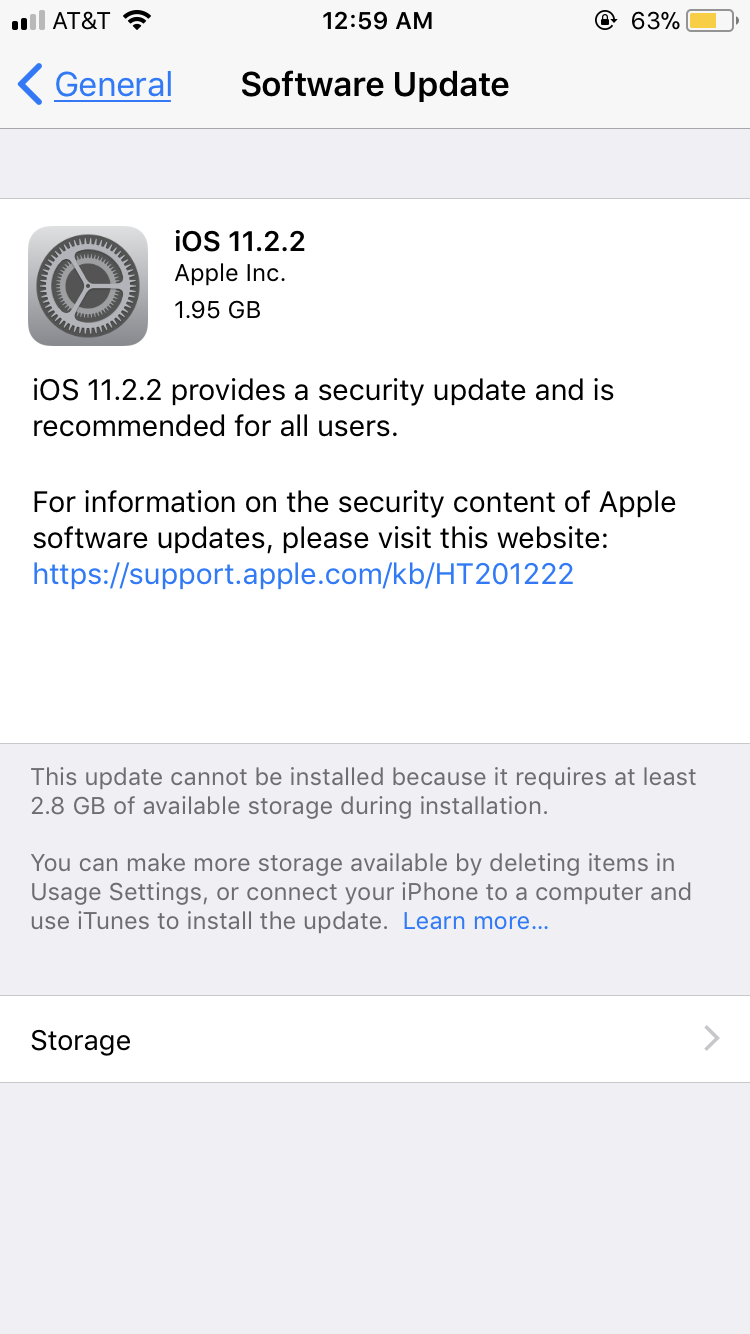Tap the cellular signal bars icon
This screenshot has height=1334, width=750.
point(28,21)
